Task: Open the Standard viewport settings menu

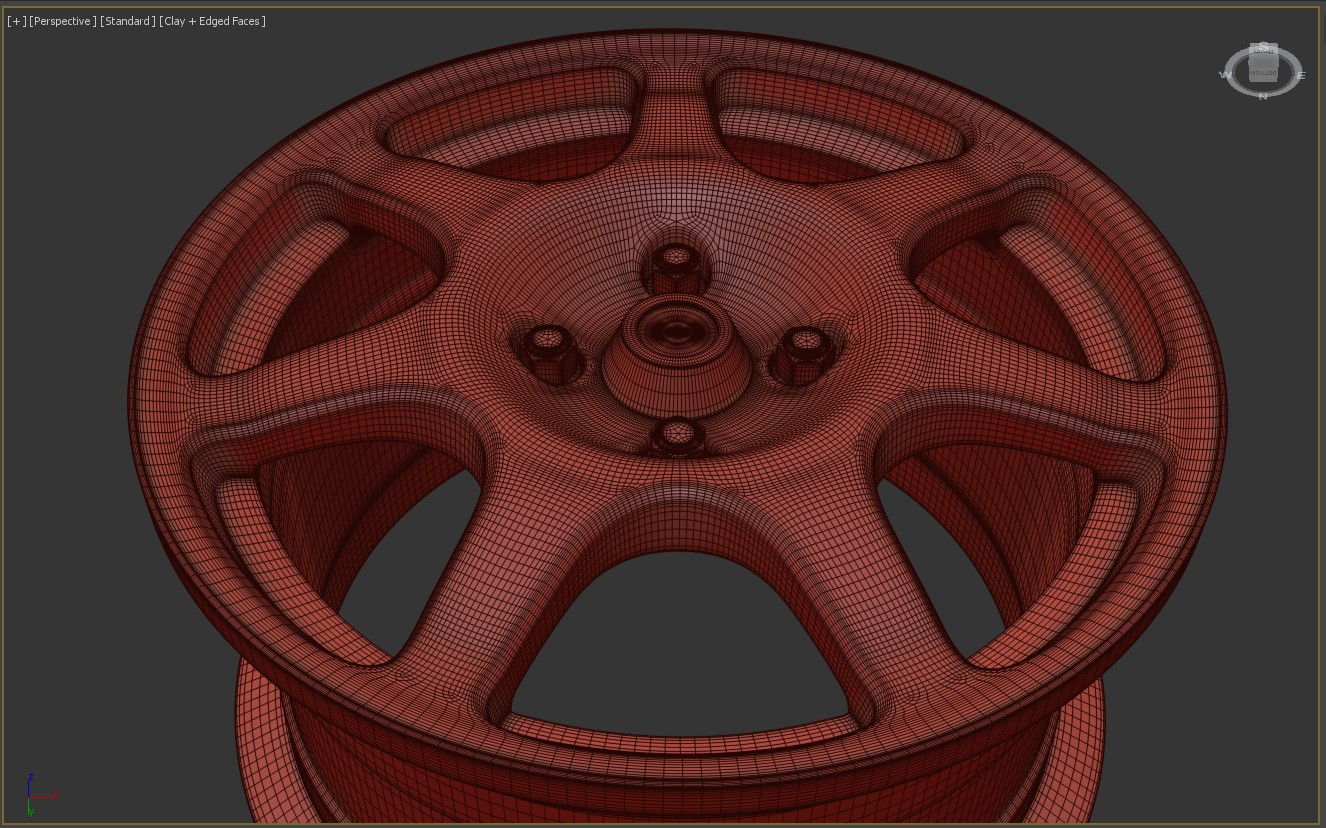Action: [x=128, y=21]
